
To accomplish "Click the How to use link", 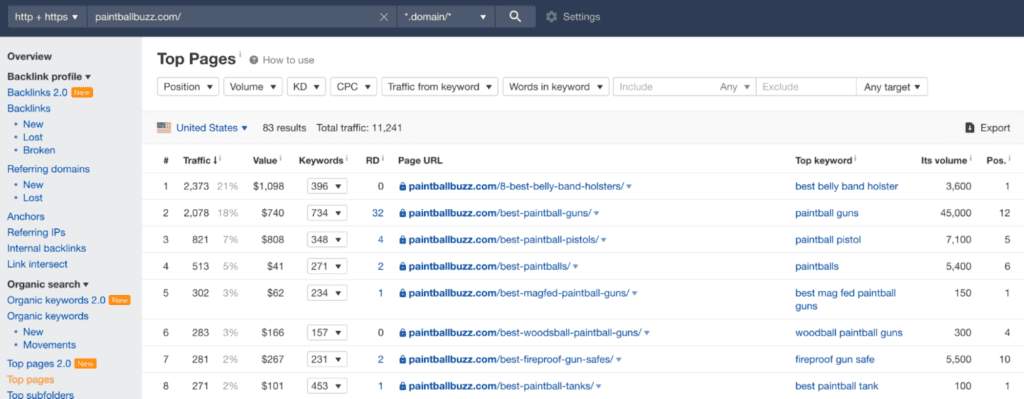I will pyautogui.click(x=289, y=60).
